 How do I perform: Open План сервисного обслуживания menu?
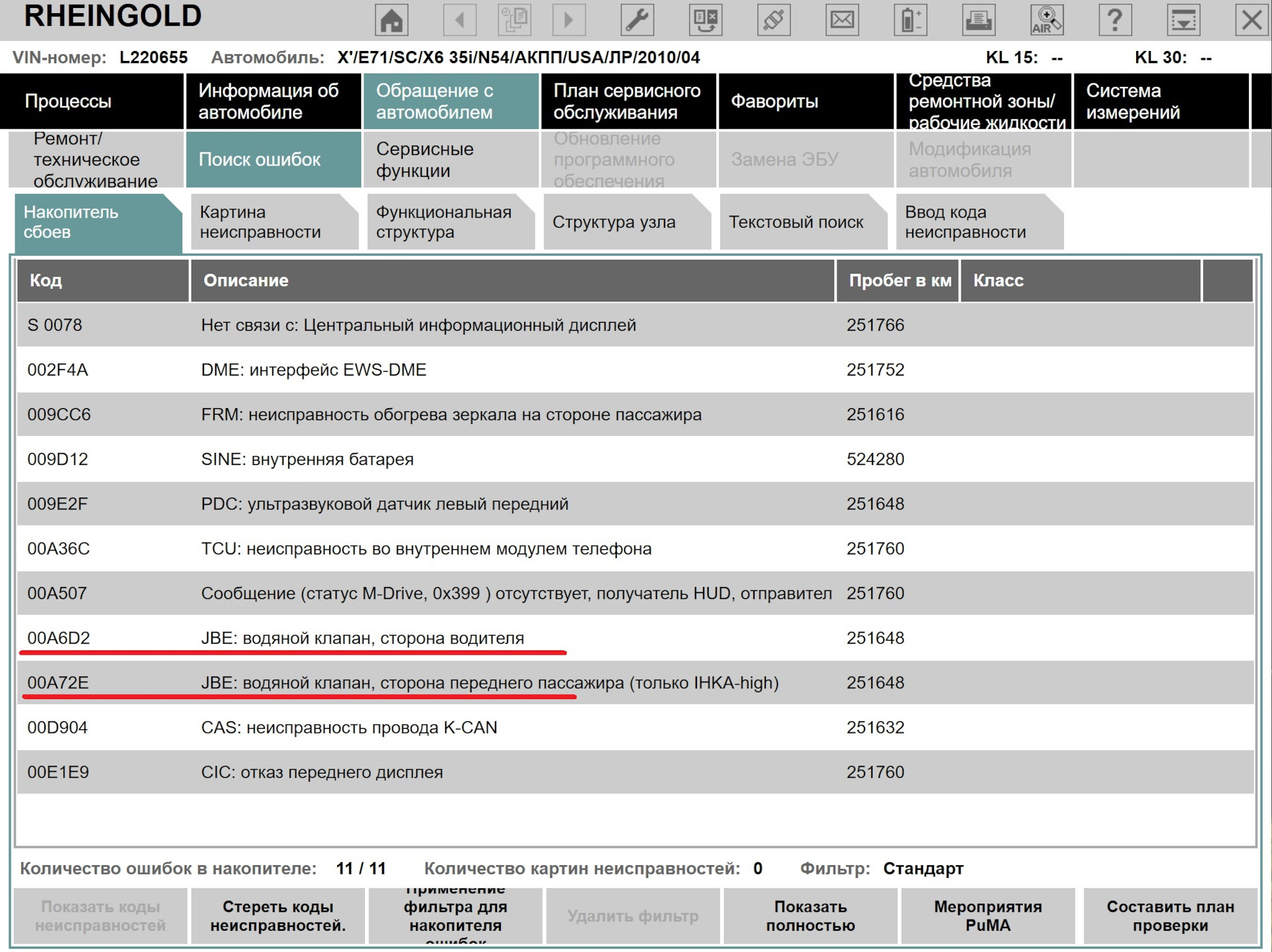[x=629, y=101]
